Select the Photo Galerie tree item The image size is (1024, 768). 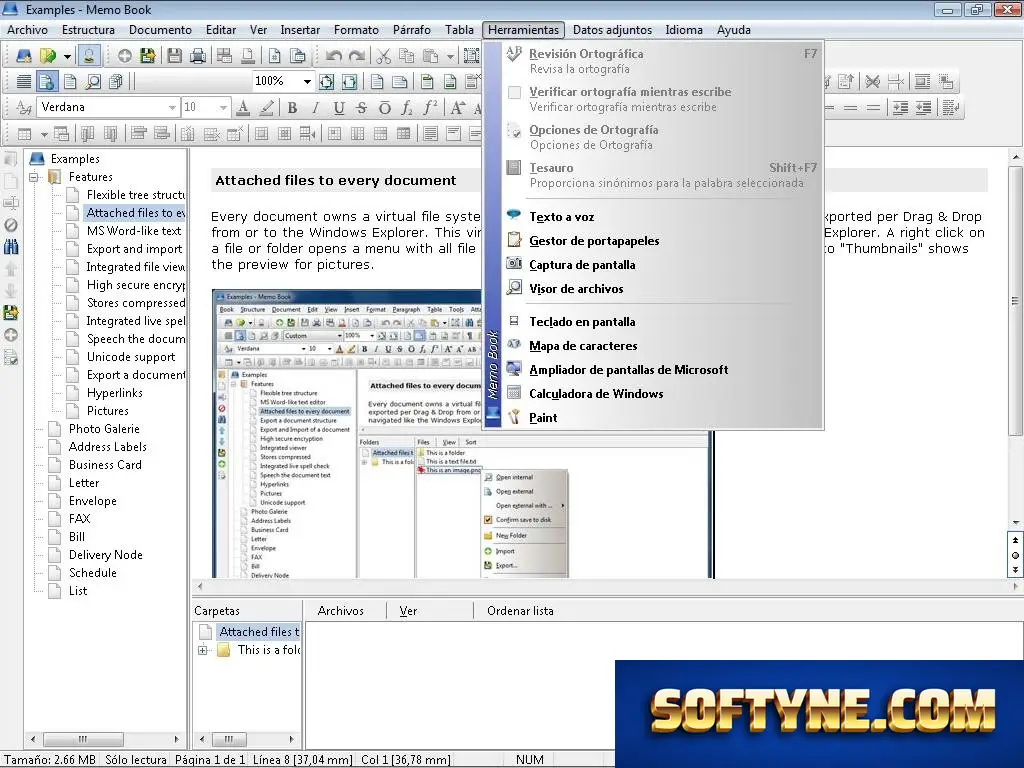point(104,429)
